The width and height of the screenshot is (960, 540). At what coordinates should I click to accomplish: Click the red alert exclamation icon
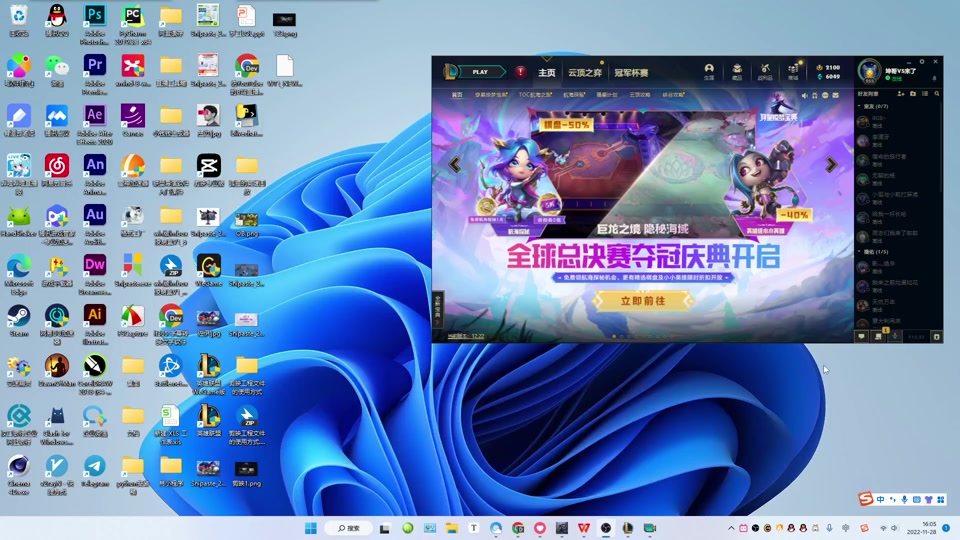520,72
